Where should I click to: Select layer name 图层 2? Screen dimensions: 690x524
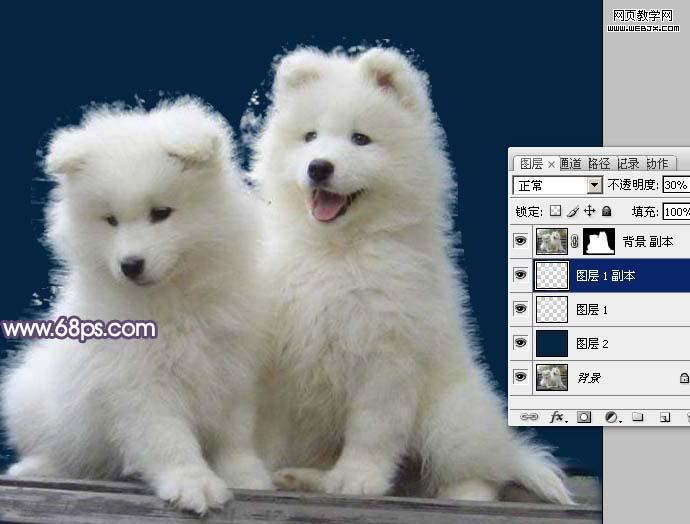[592, 344]
